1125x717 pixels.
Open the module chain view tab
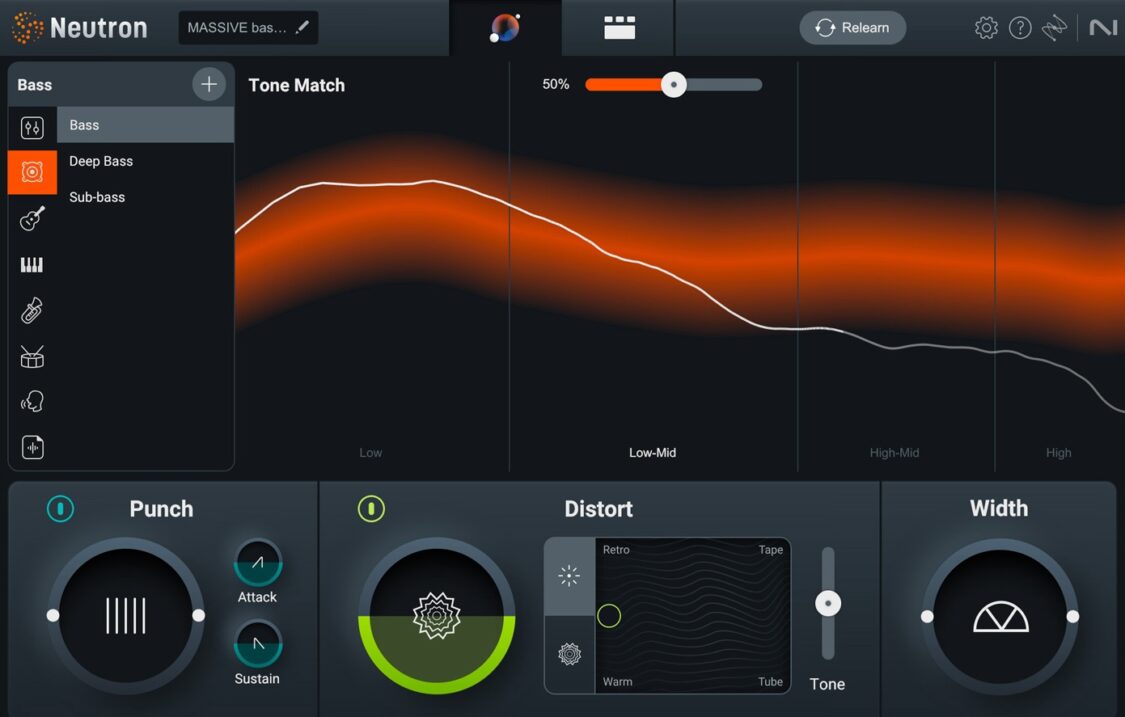[x=619, y=28]
